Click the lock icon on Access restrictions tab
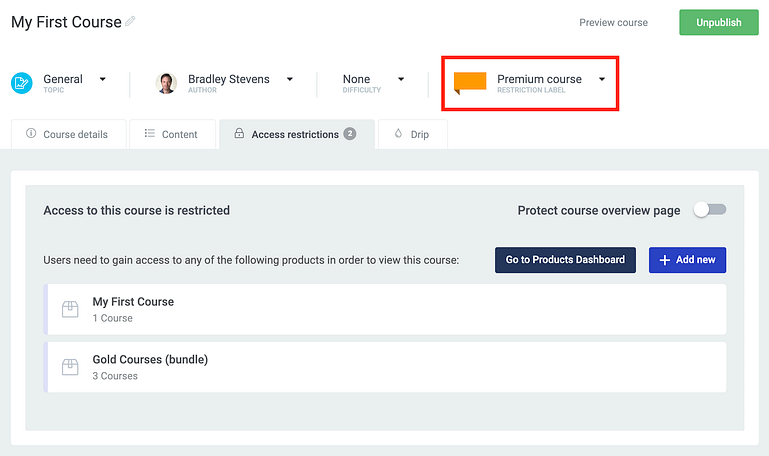 coord(239,134)
